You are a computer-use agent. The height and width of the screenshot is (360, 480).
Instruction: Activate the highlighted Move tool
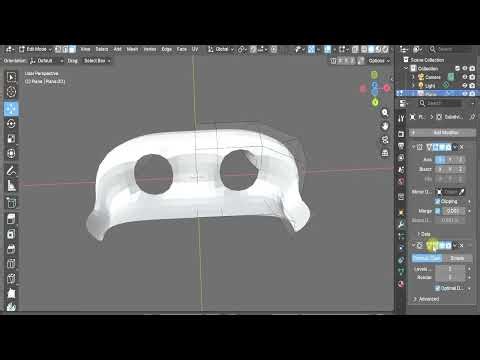11,109
